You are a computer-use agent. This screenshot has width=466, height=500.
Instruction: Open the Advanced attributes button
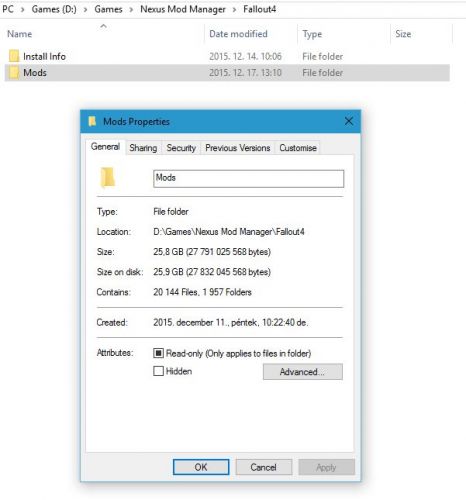pyautogui.click(x=303, y=372)
